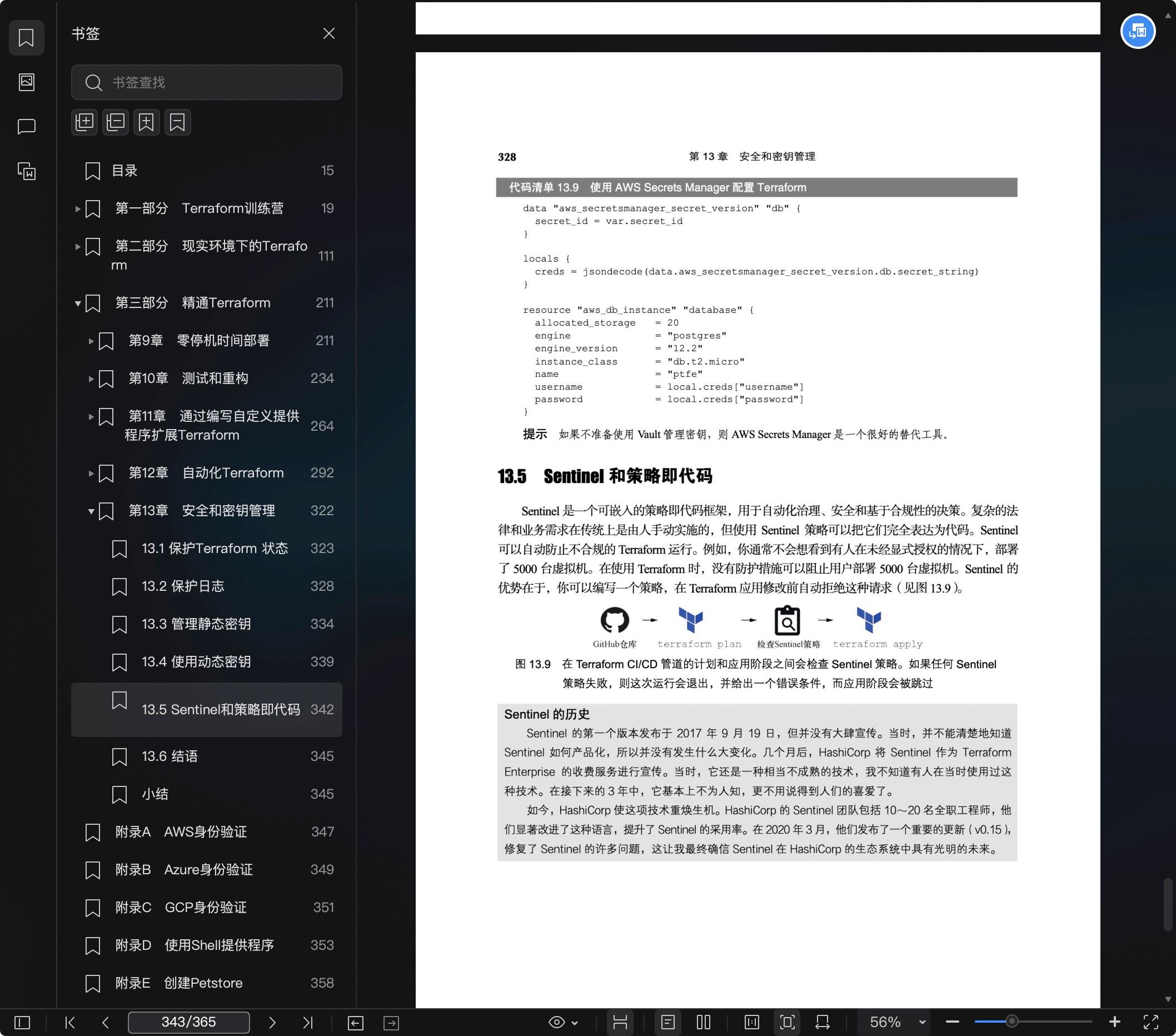Collapse 第三部分 精通Terraform bookmark
Image resolution: width=1176 pixels, height=1036 pixels.
[x=78, y=303]
